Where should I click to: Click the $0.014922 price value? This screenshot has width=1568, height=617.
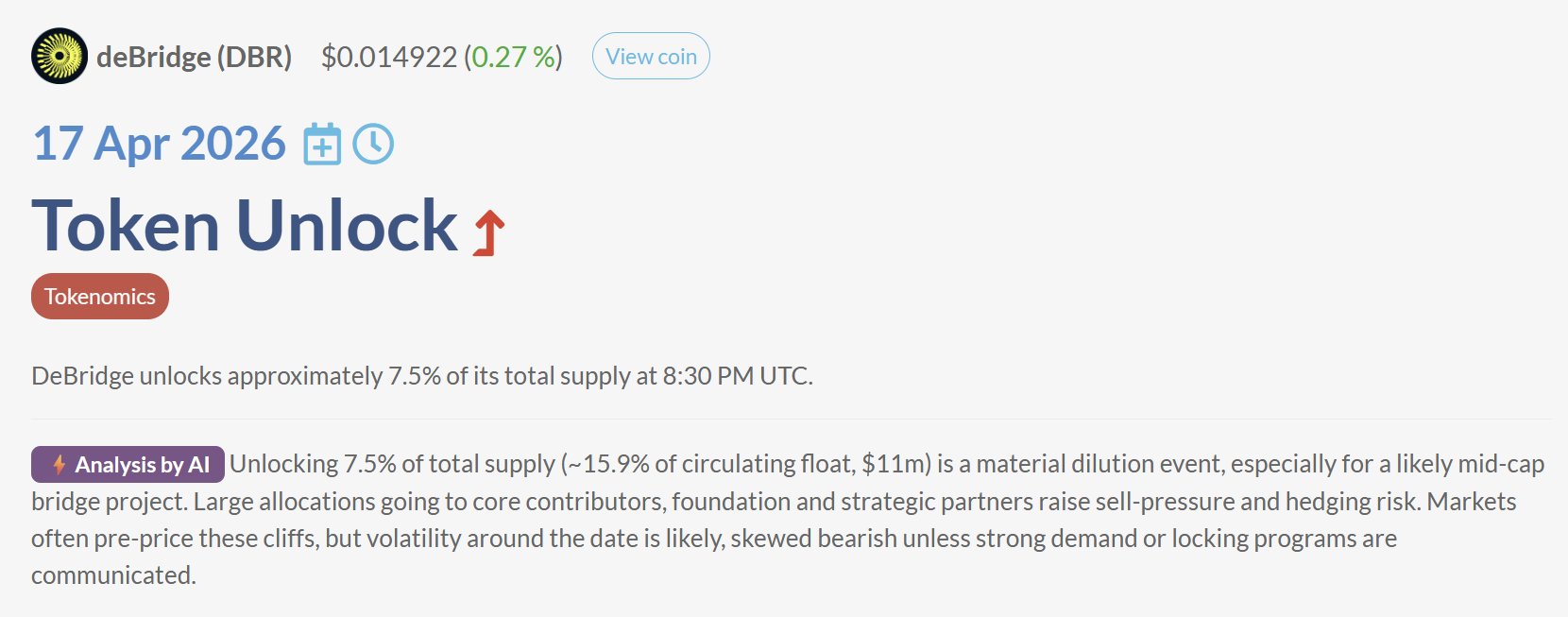point(389,57)
